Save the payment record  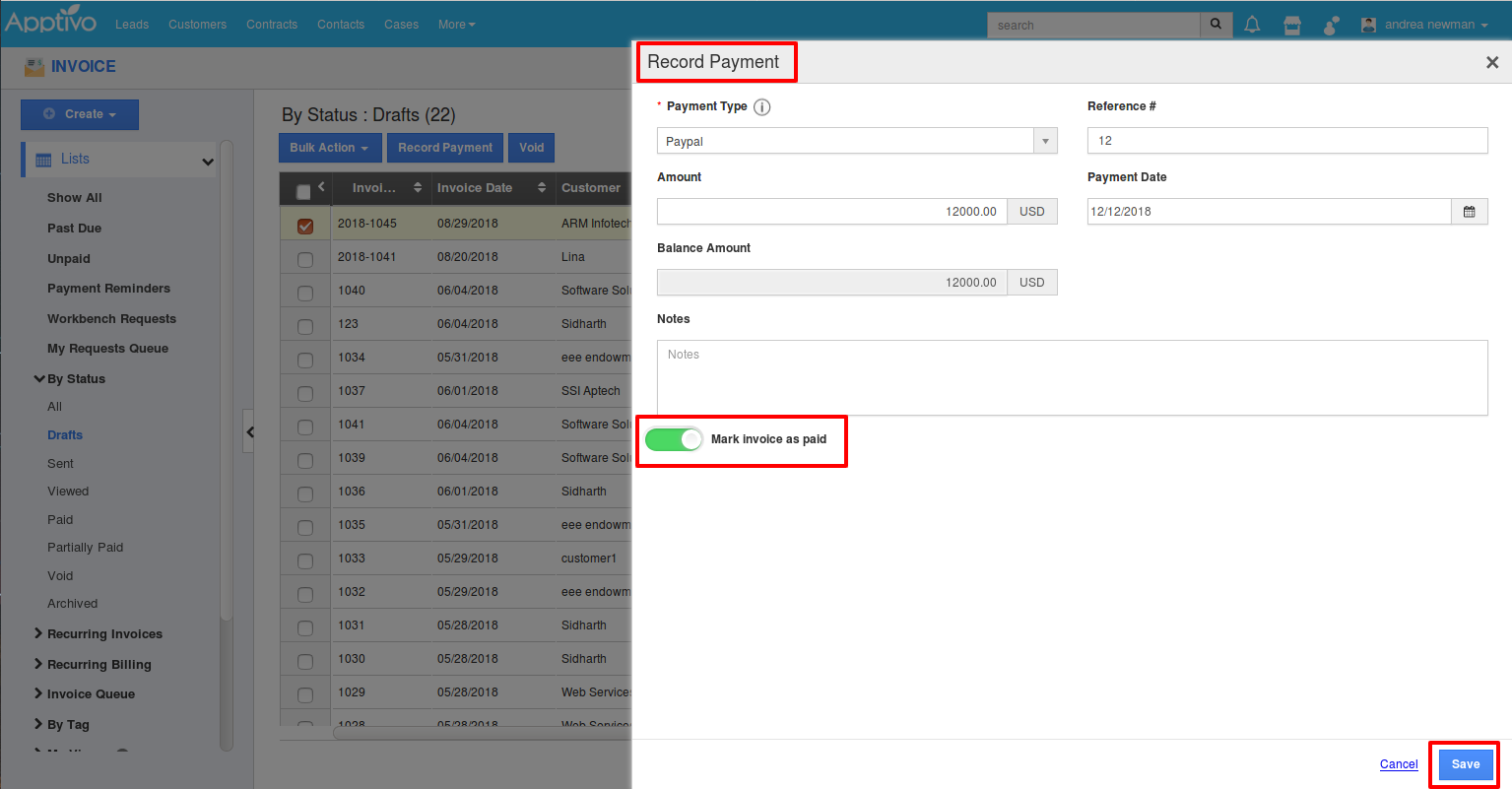pyautogui.click(x=1465, y=764)
